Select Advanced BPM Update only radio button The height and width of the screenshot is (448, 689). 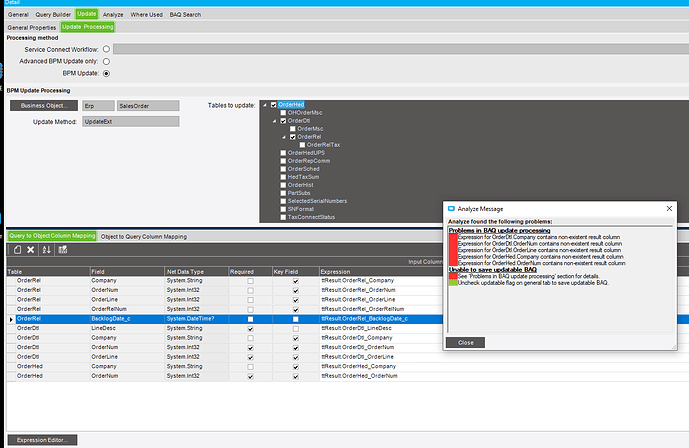pyautogui.click(x=106, y=61)
